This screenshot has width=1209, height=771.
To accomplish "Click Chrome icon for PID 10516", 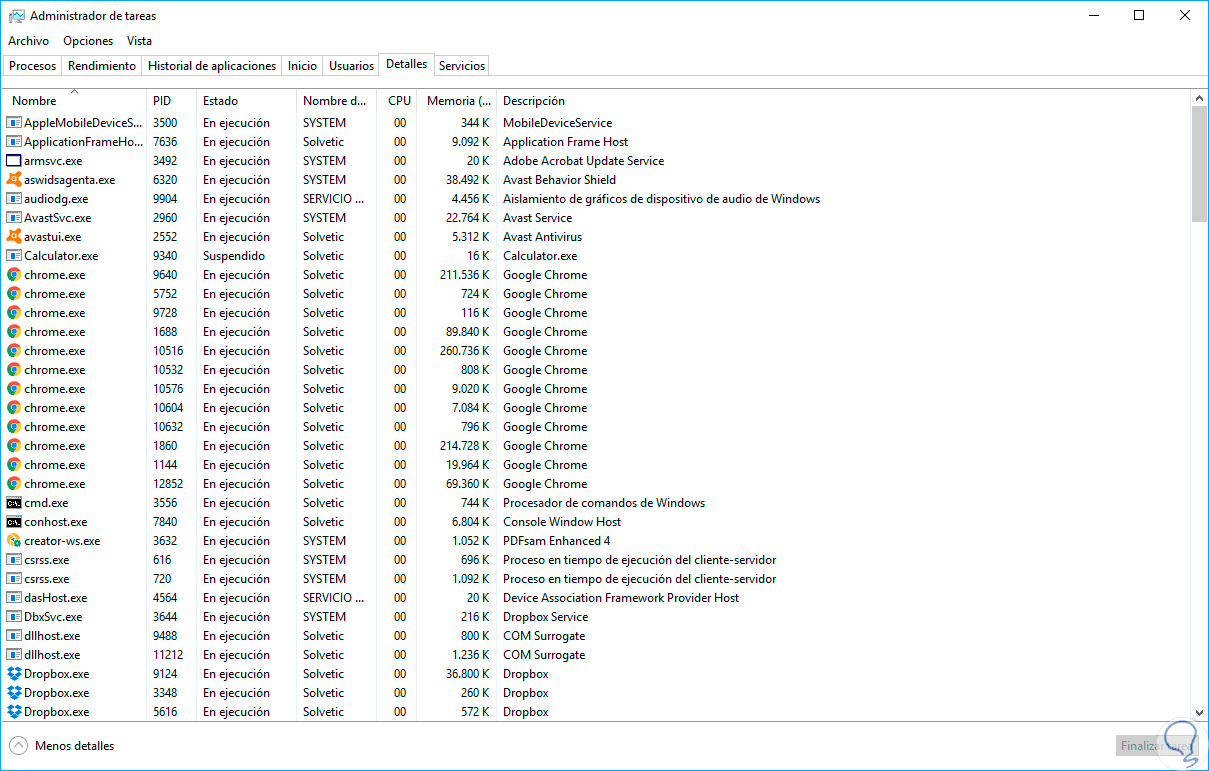I will (14, 351).
